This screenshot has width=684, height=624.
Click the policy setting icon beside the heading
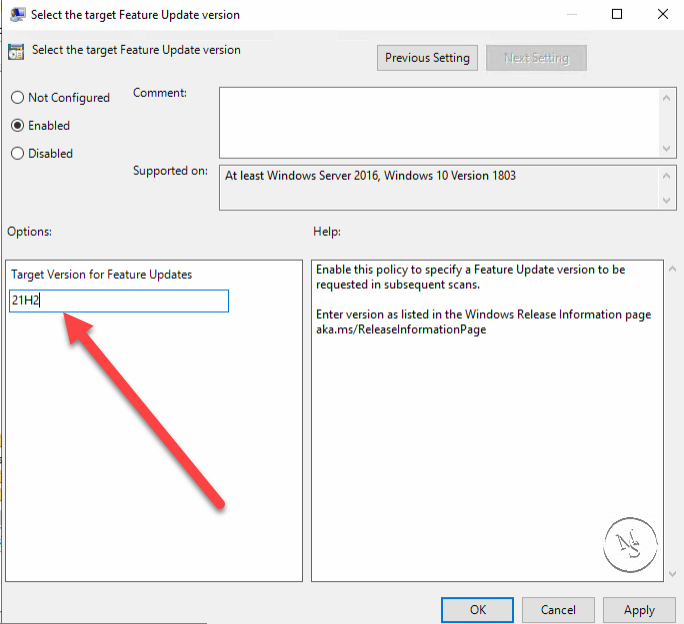pyautogui.click(x=16, y=51)
